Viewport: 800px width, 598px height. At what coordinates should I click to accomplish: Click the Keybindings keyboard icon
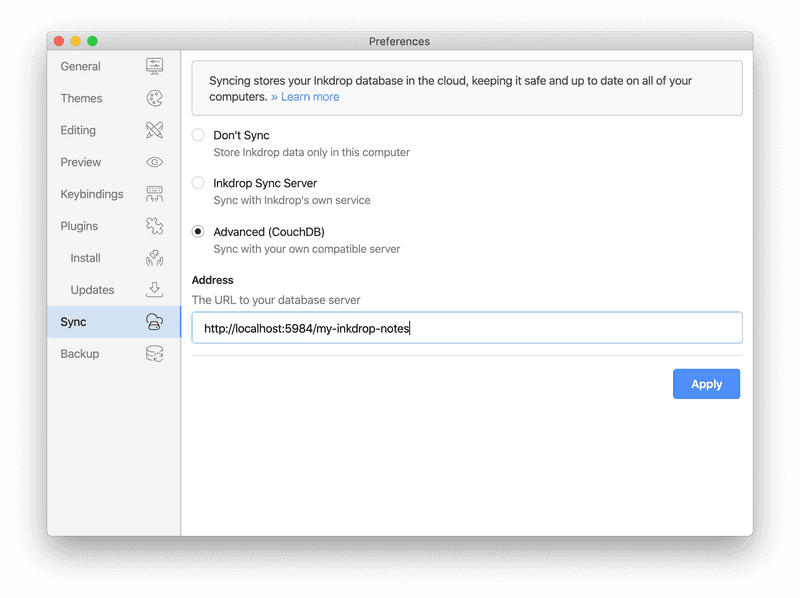click(154, 194)
